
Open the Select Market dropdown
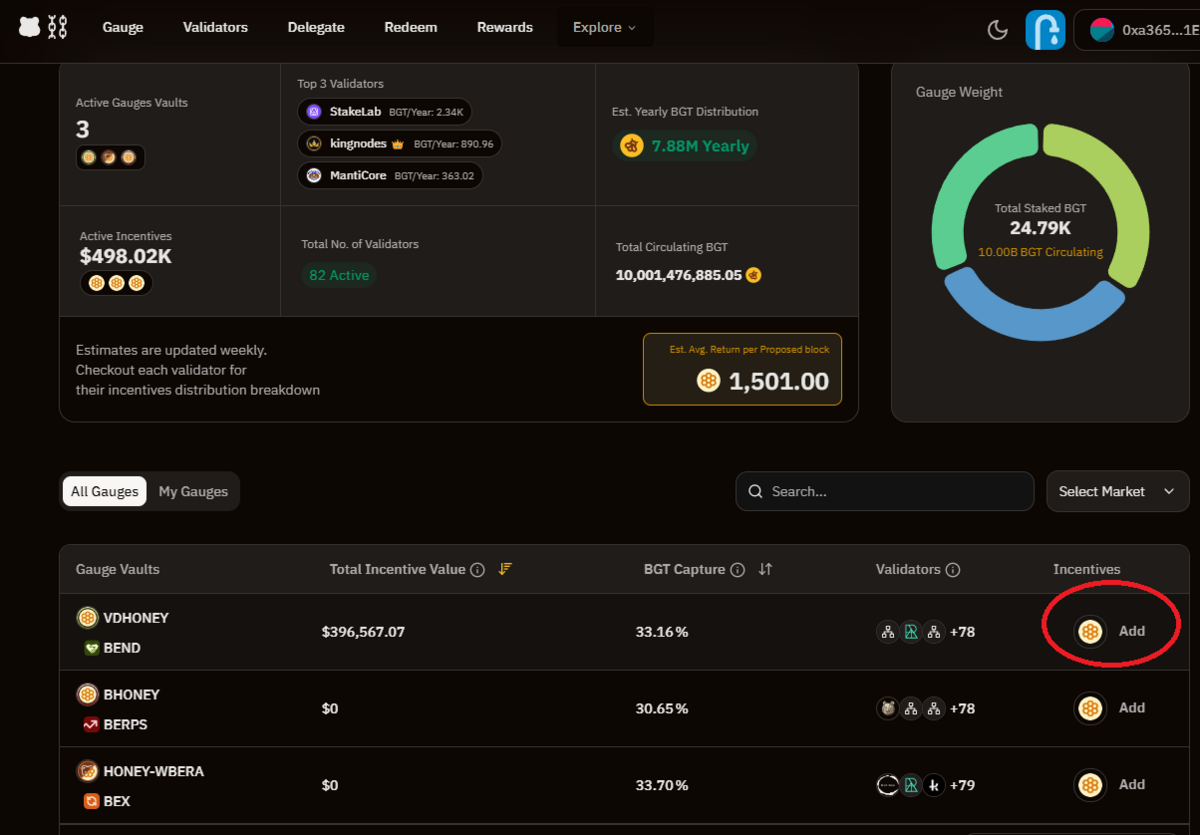click(x=1117, y=491)
